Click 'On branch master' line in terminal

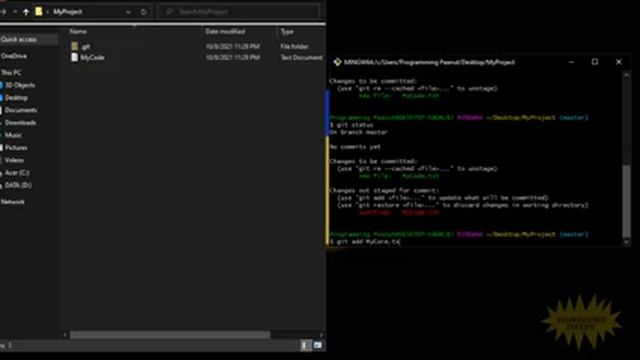[359, 133]
